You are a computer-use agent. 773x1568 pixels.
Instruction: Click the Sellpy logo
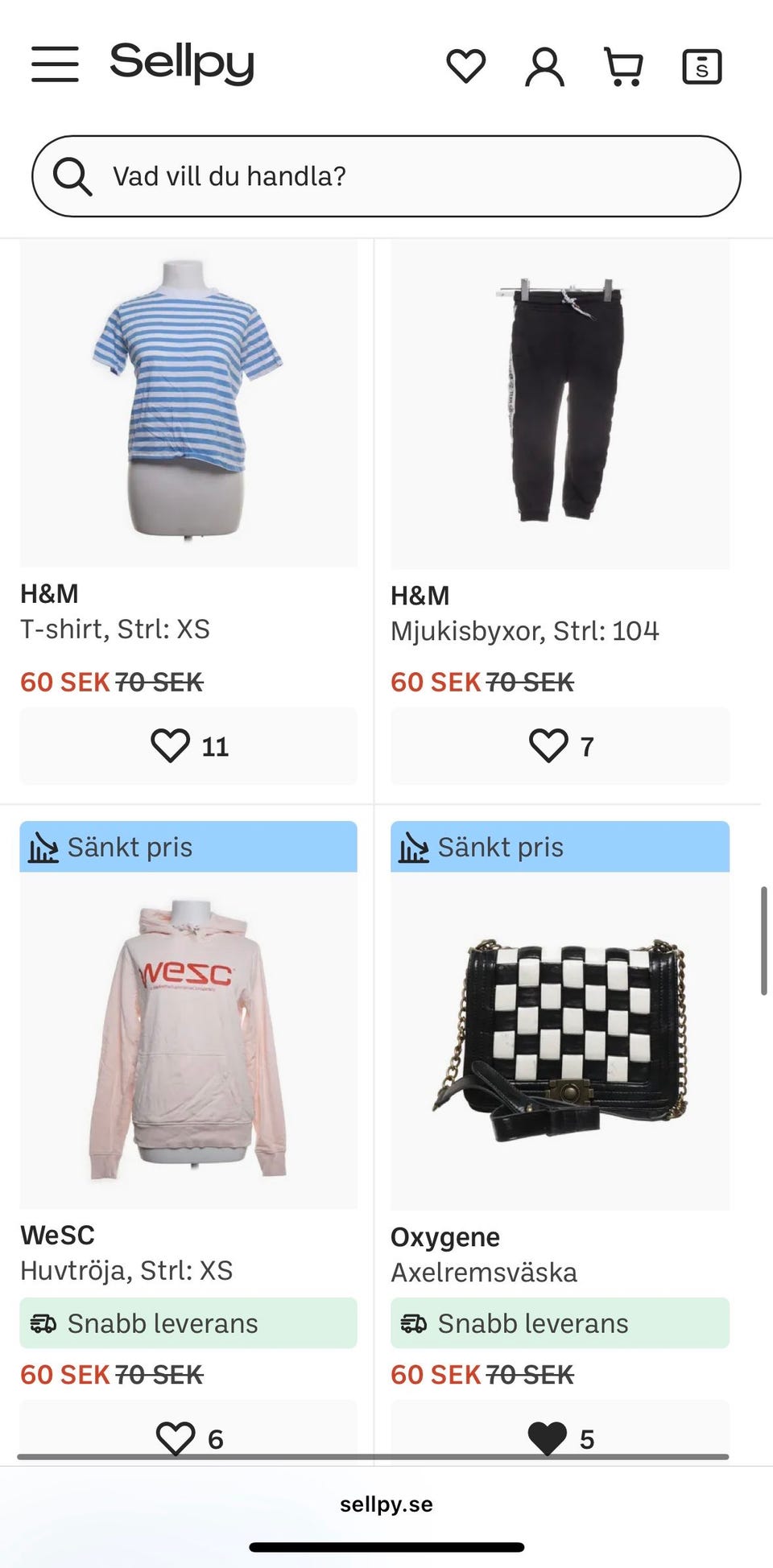(182, 64)
